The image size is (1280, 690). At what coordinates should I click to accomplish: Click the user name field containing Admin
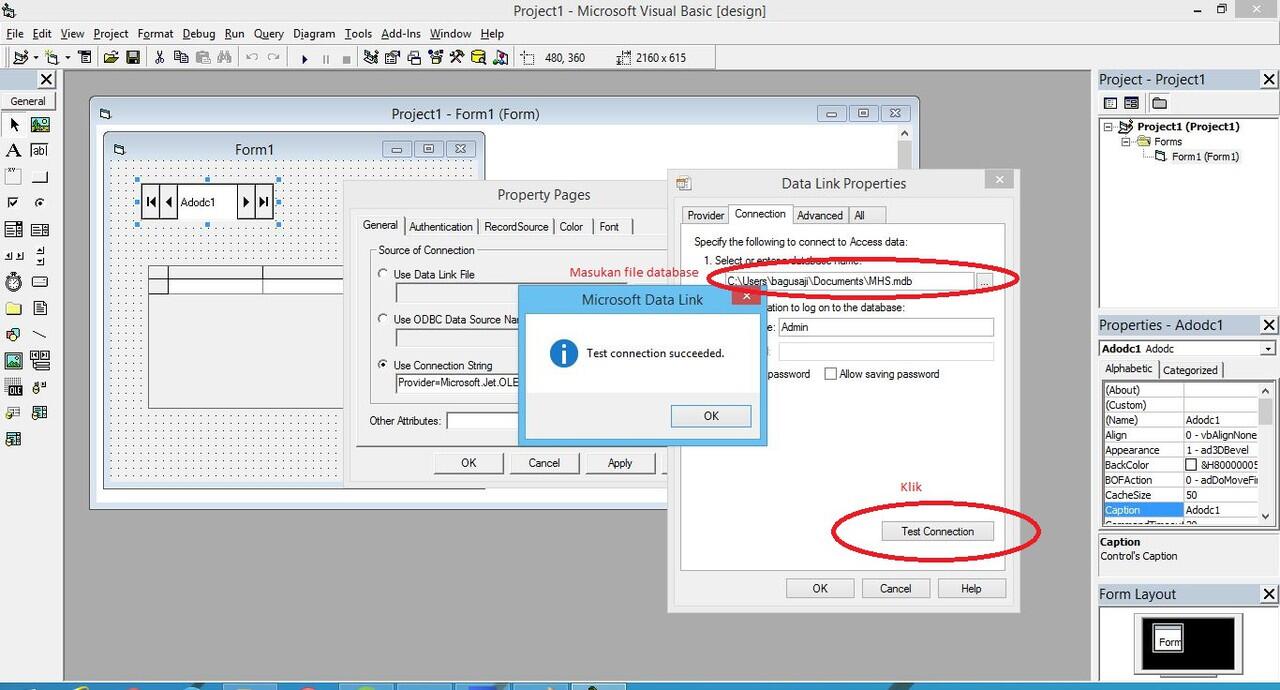click(886, 327)
